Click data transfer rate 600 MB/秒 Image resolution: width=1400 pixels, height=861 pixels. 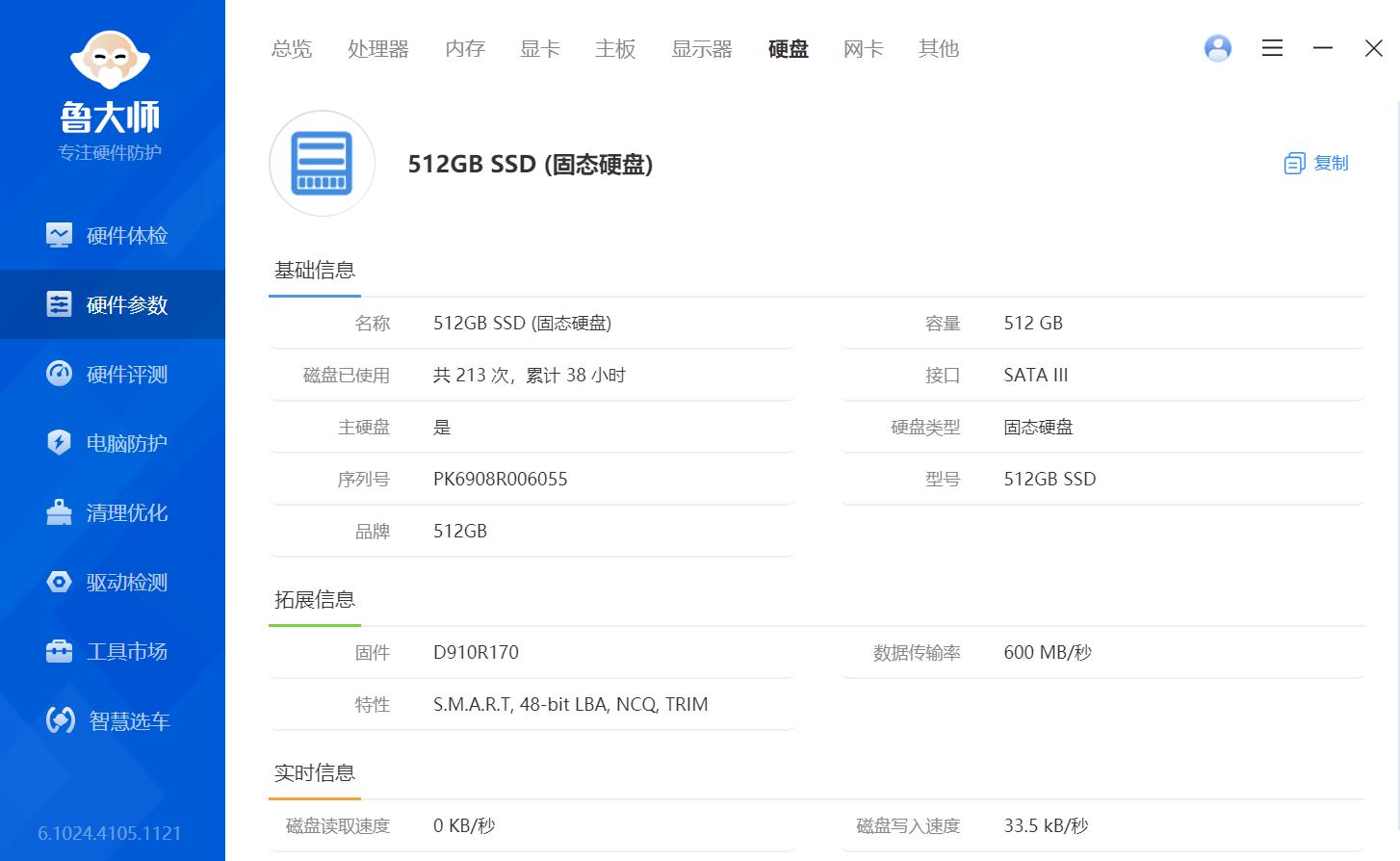1048,652
